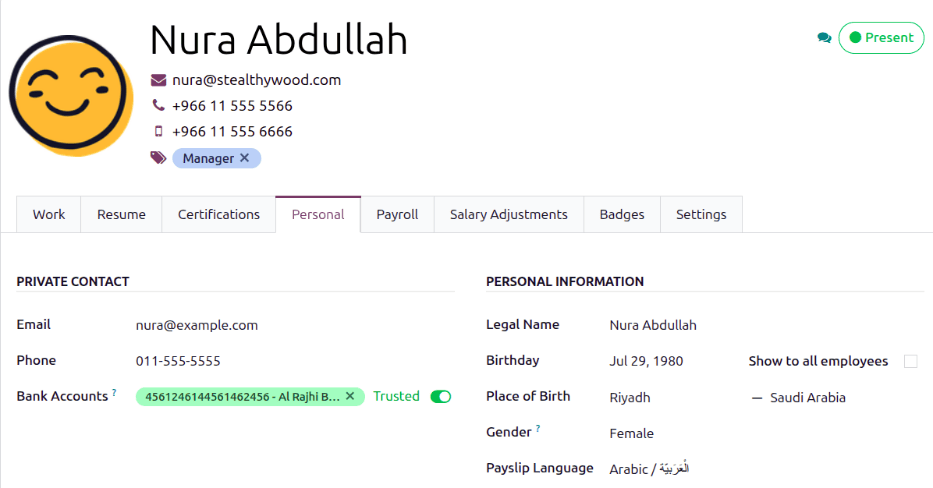The image size is (933, 488).
Task: Remove the Al Rajhi bank account tag
Action: (x=350, y=396)
